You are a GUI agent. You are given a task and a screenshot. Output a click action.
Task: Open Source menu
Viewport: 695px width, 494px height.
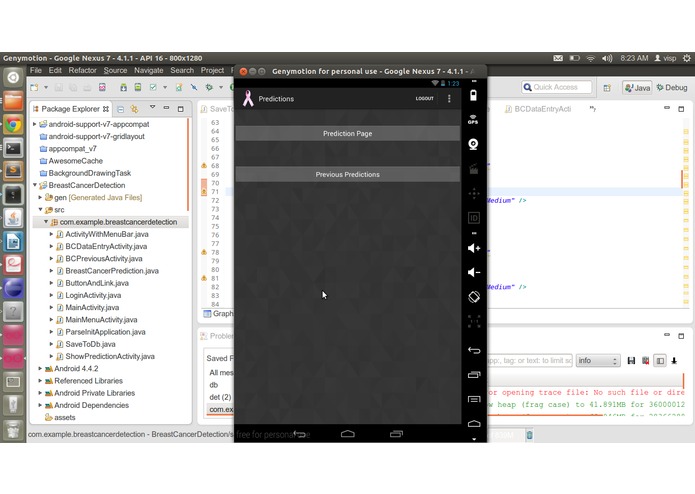(115, 70)
